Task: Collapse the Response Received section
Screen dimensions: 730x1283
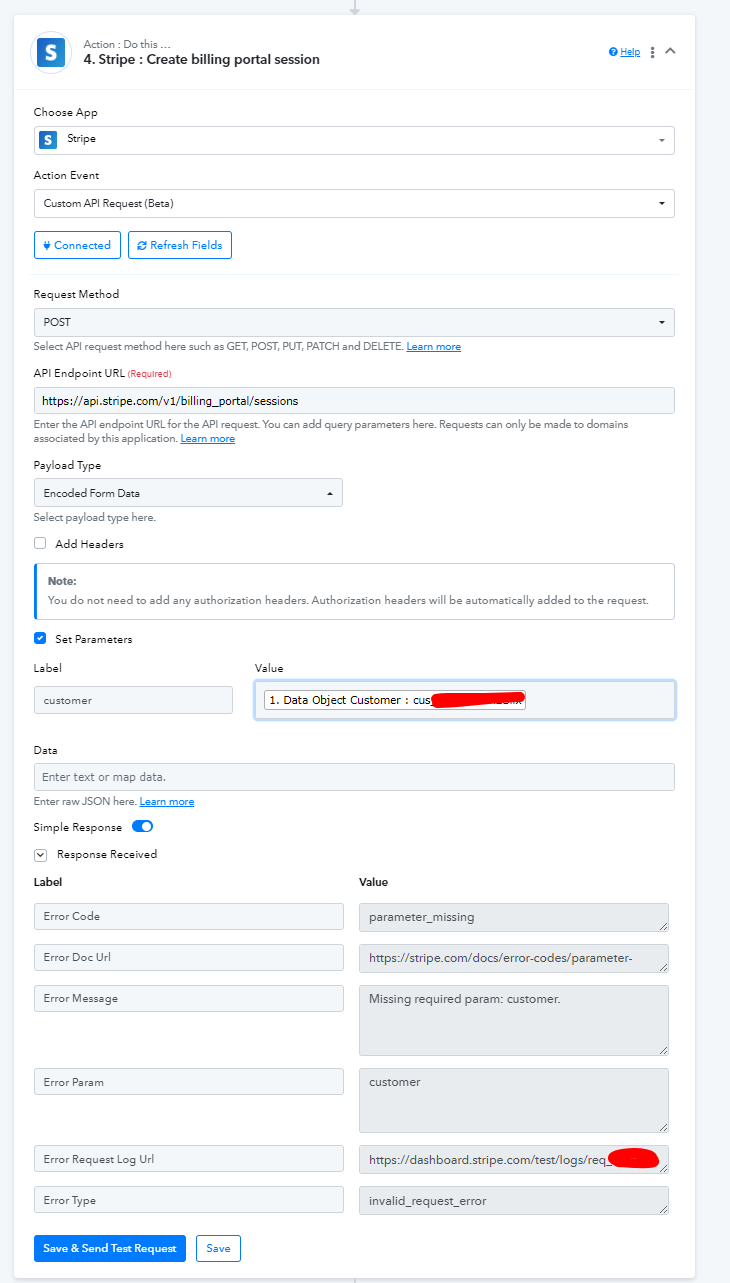Action: coord(40,855)
